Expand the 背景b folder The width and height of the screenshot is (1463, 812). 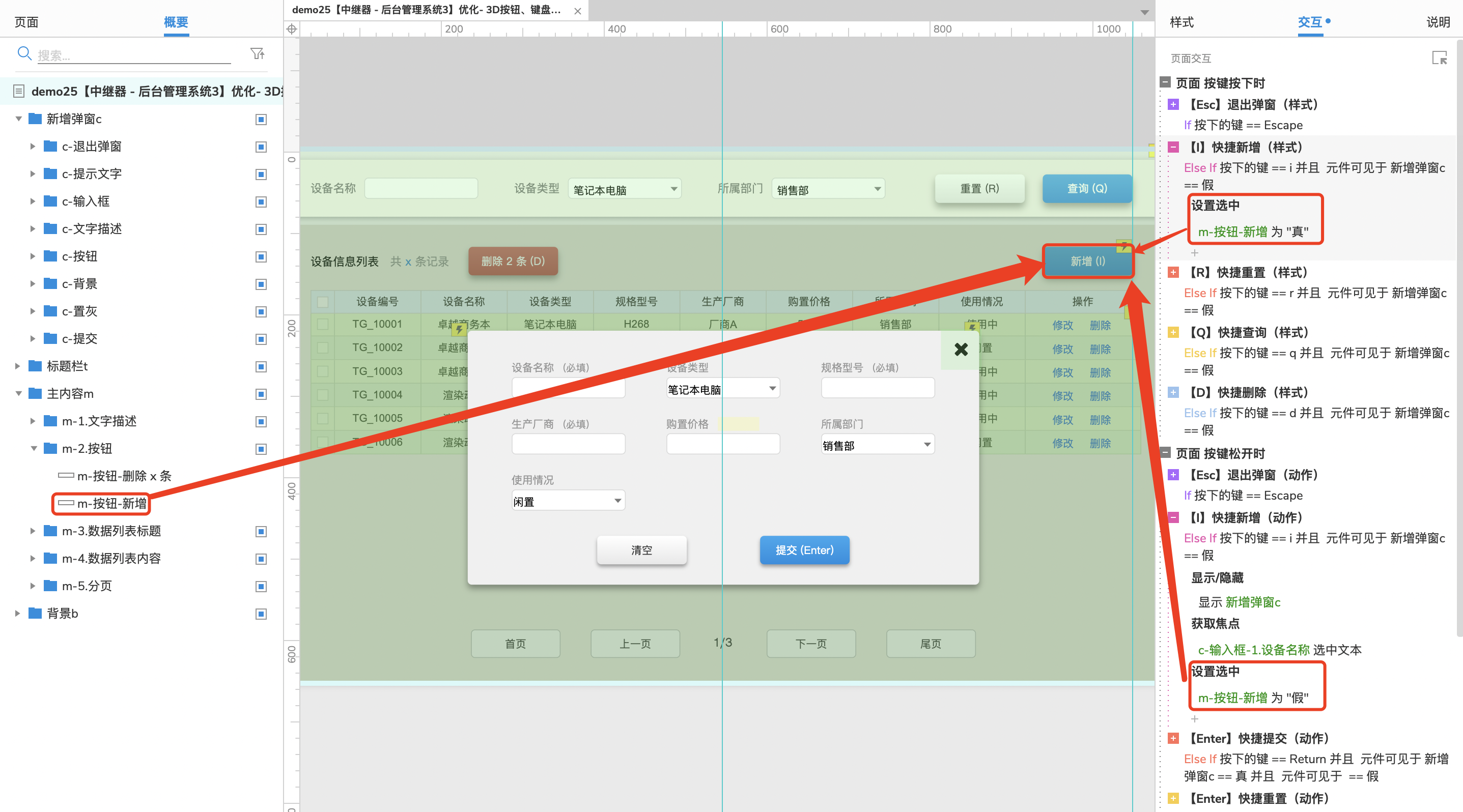pyautogui.click(x=18, y=614)
